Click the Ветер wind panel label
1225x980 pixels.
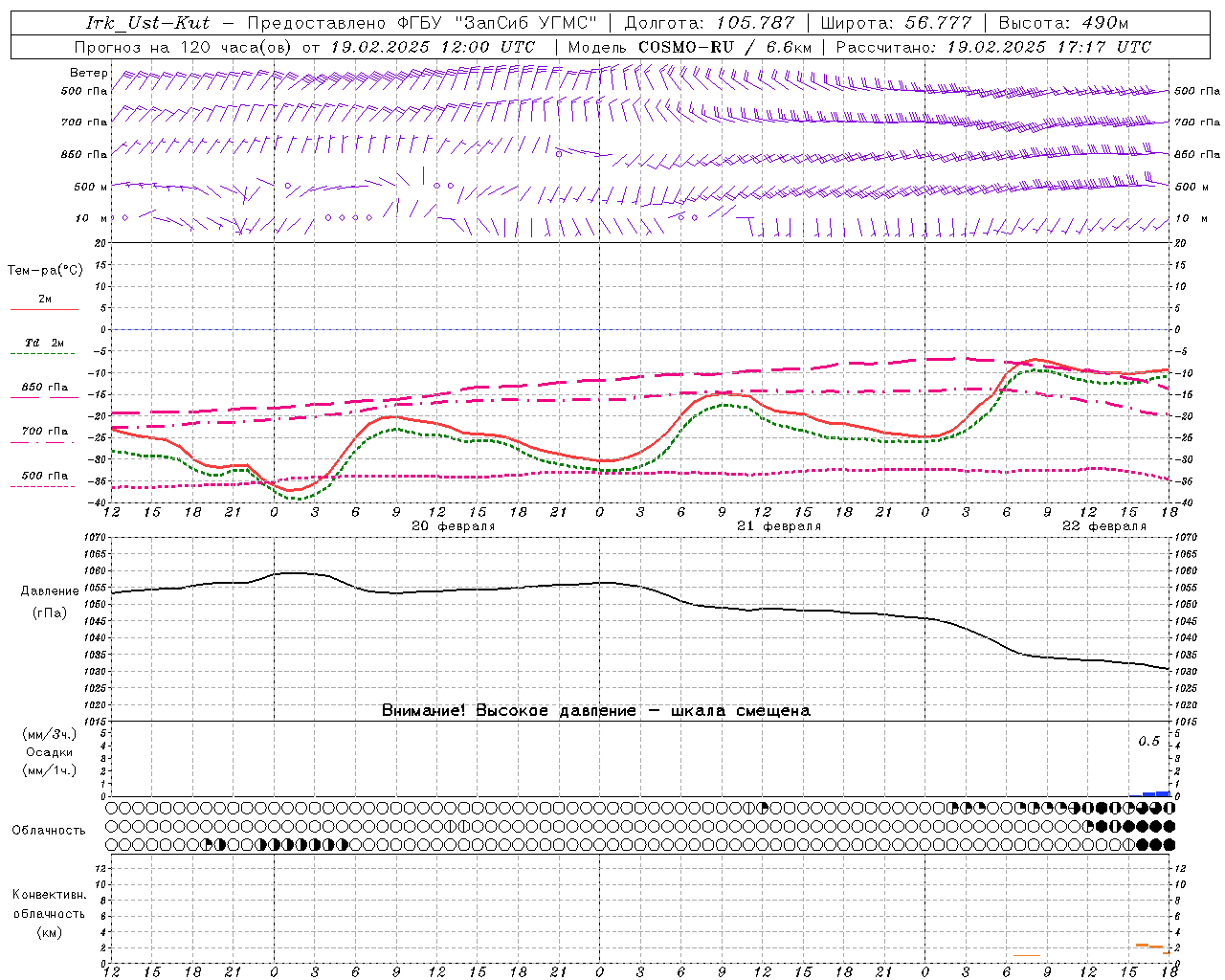click(88, 73)
